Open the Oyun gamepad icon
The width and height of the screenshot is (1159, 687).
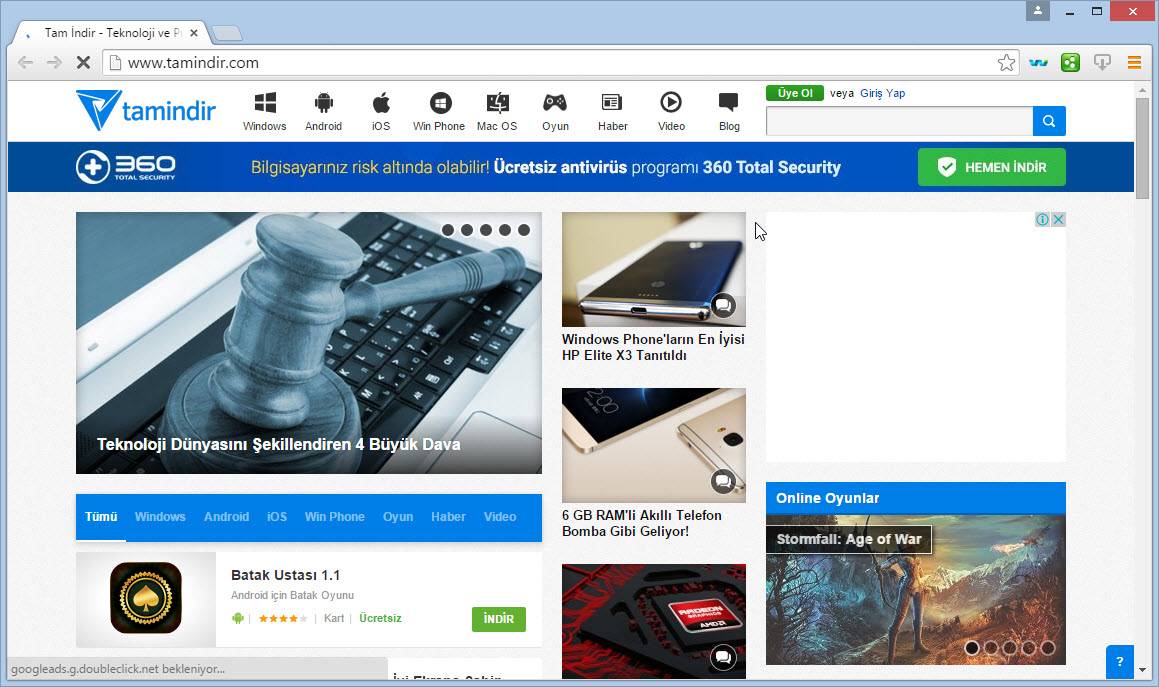pyautogui.click(x=555, y=103)
